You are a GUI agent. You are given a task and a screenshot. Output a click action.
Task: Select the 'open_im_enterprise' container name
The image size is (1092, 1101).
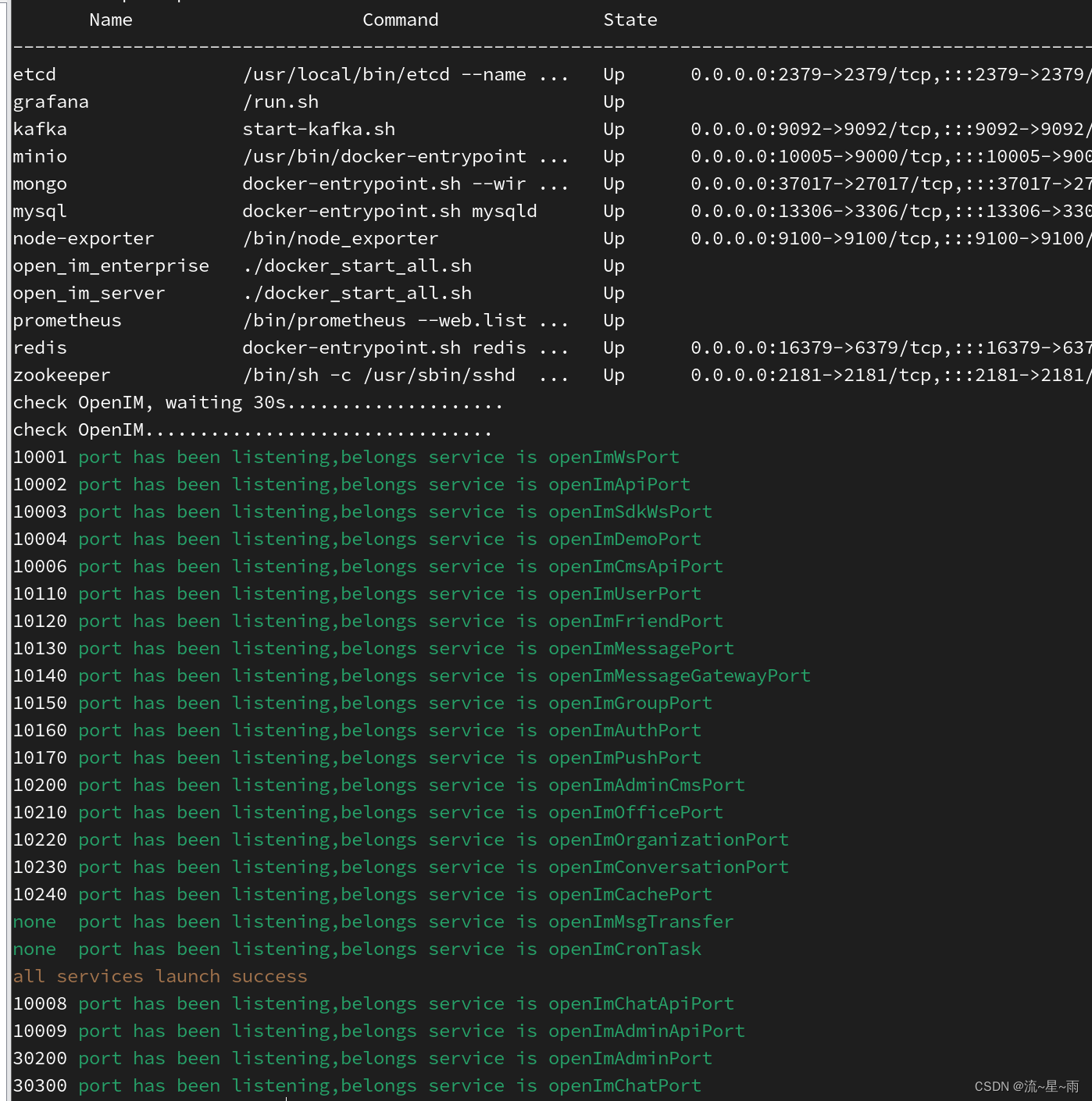coord(111,266)
